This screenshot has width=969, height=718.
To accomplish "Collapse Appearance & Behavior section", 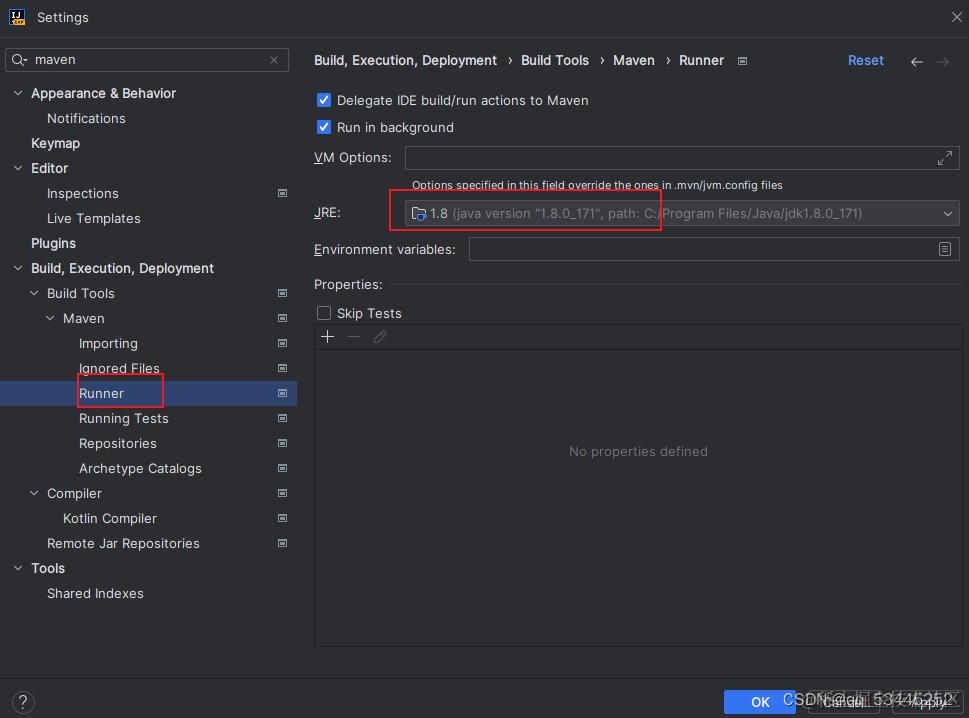I will (x=18, y=93).
